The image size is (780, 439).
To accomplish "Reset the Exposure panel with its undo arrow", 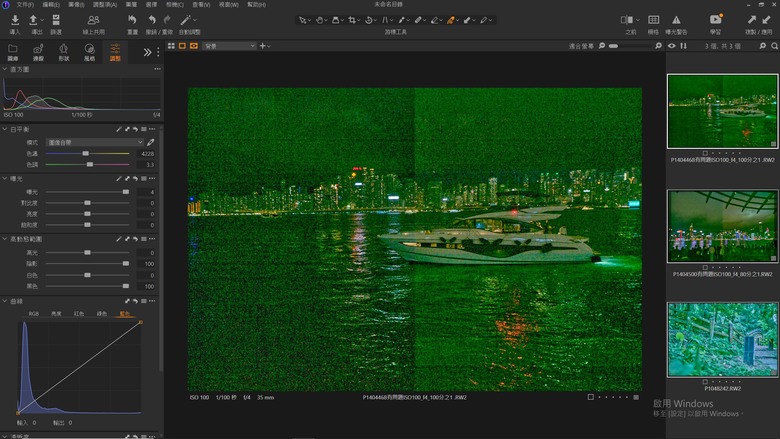I will click(135, 178).
